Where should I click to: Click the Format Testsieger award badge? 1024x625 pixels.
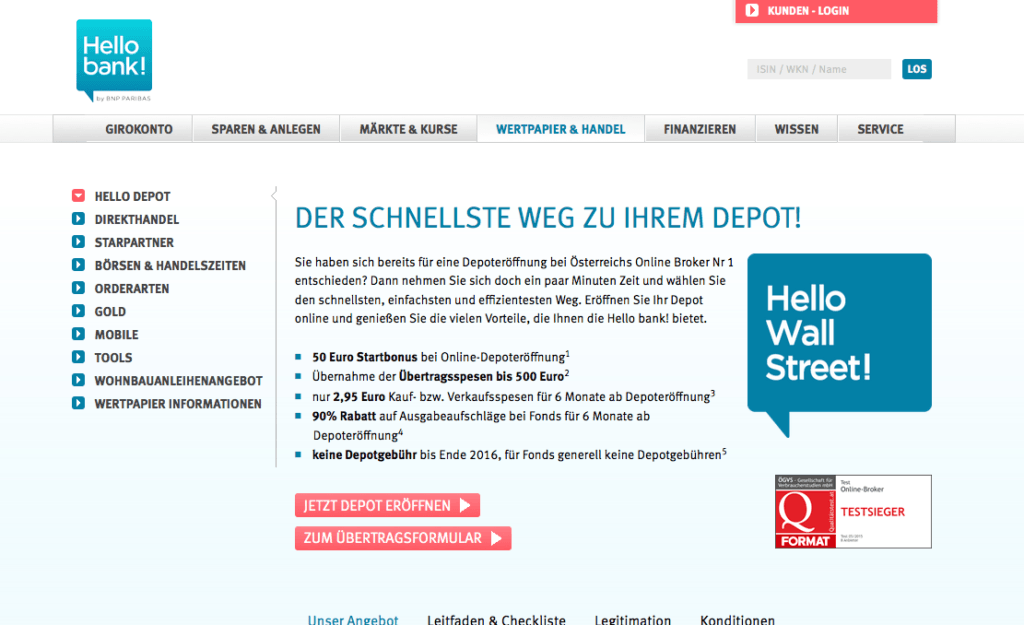tap(853, 511)
